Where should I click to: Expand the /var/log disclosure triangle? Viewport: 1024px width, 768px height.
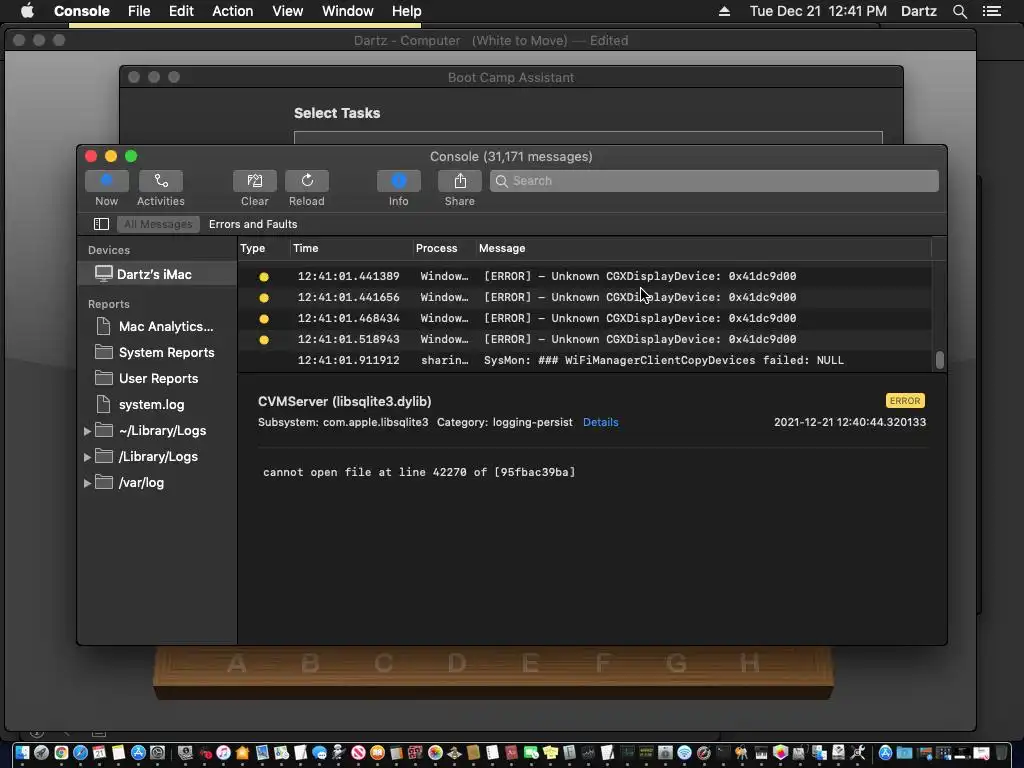(87, 483)
